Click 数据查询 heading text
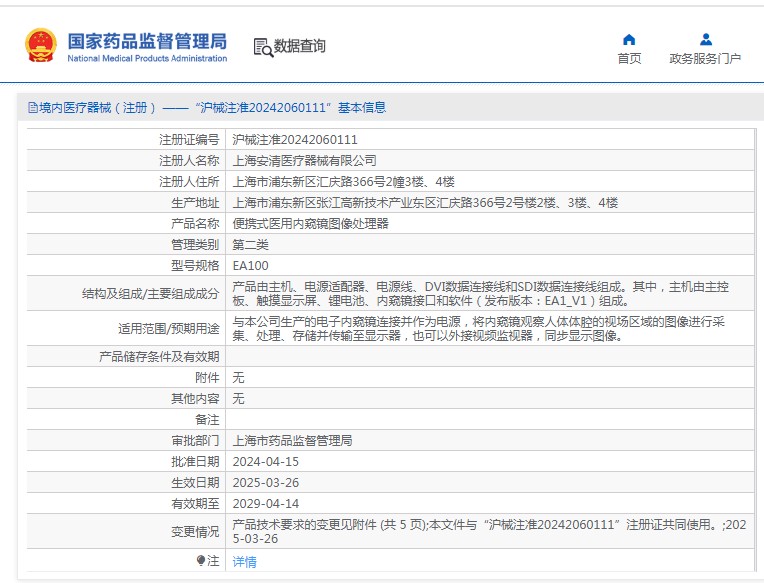 (299, 46)
